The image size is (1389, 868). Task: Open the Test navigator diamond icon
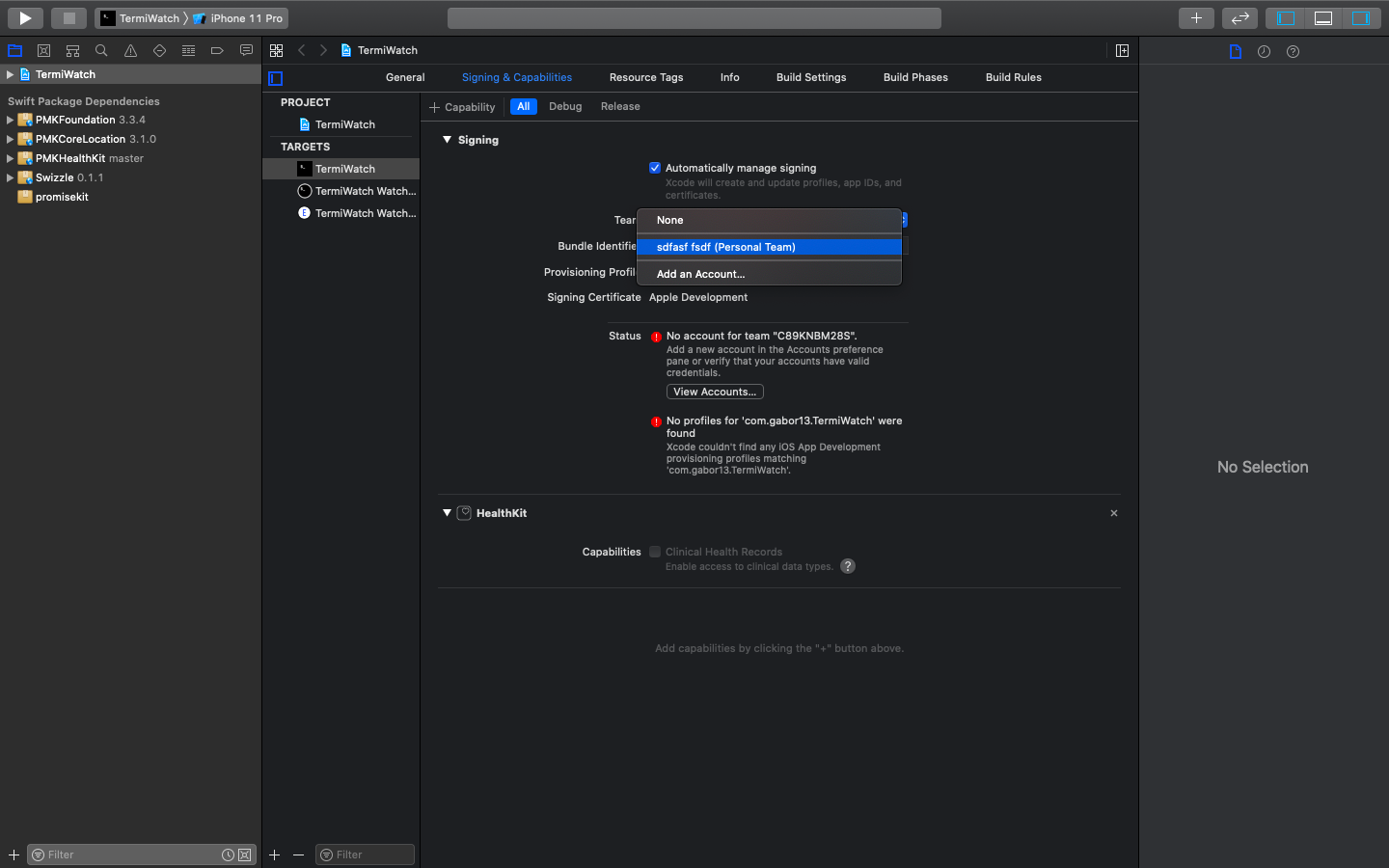pos(159,50)
